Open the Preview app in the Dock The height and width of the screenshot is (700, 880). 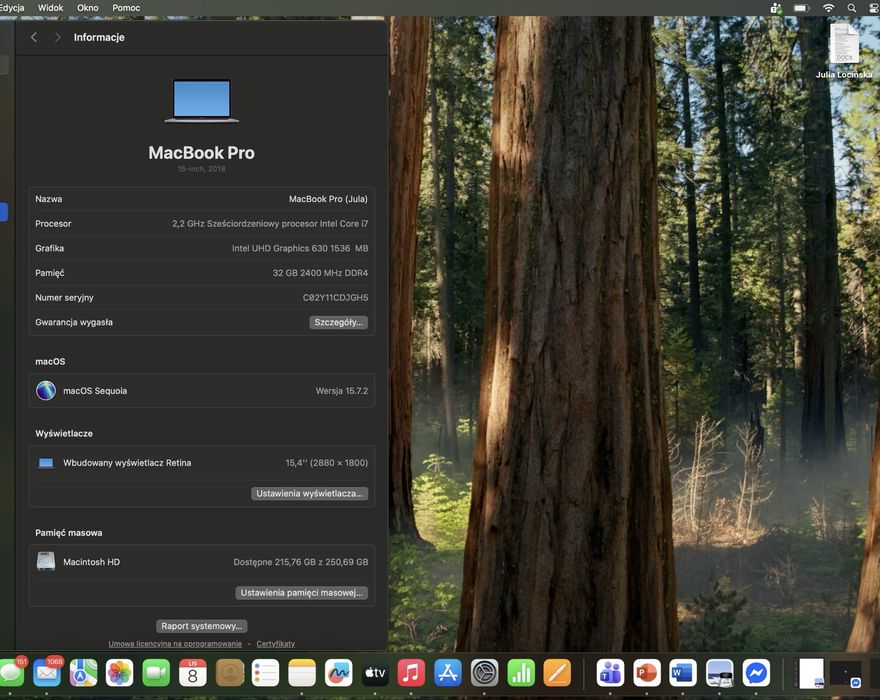tap(719, 672)
